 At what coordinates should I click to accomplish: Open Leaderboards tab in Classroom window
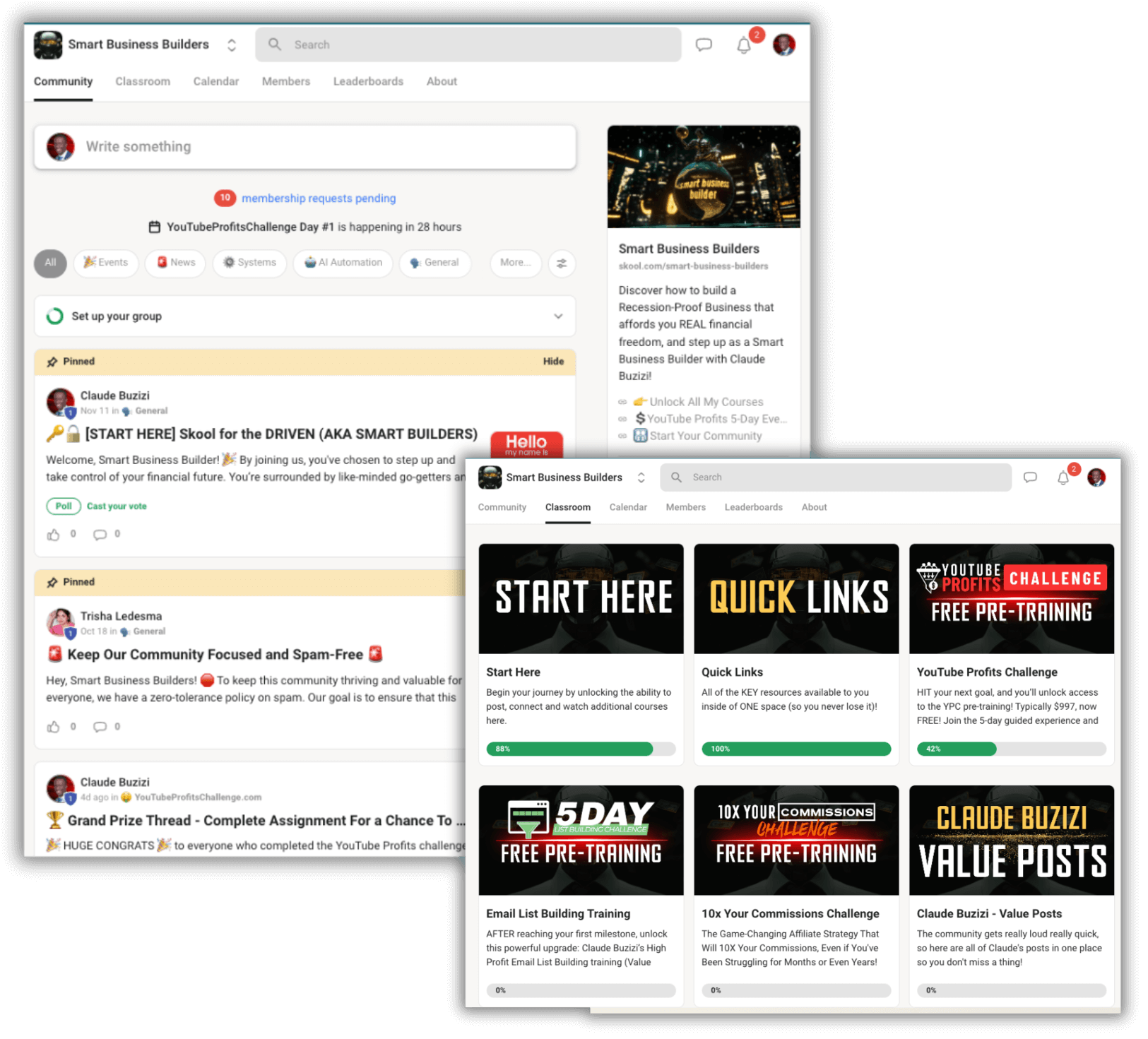click(753, 508)
